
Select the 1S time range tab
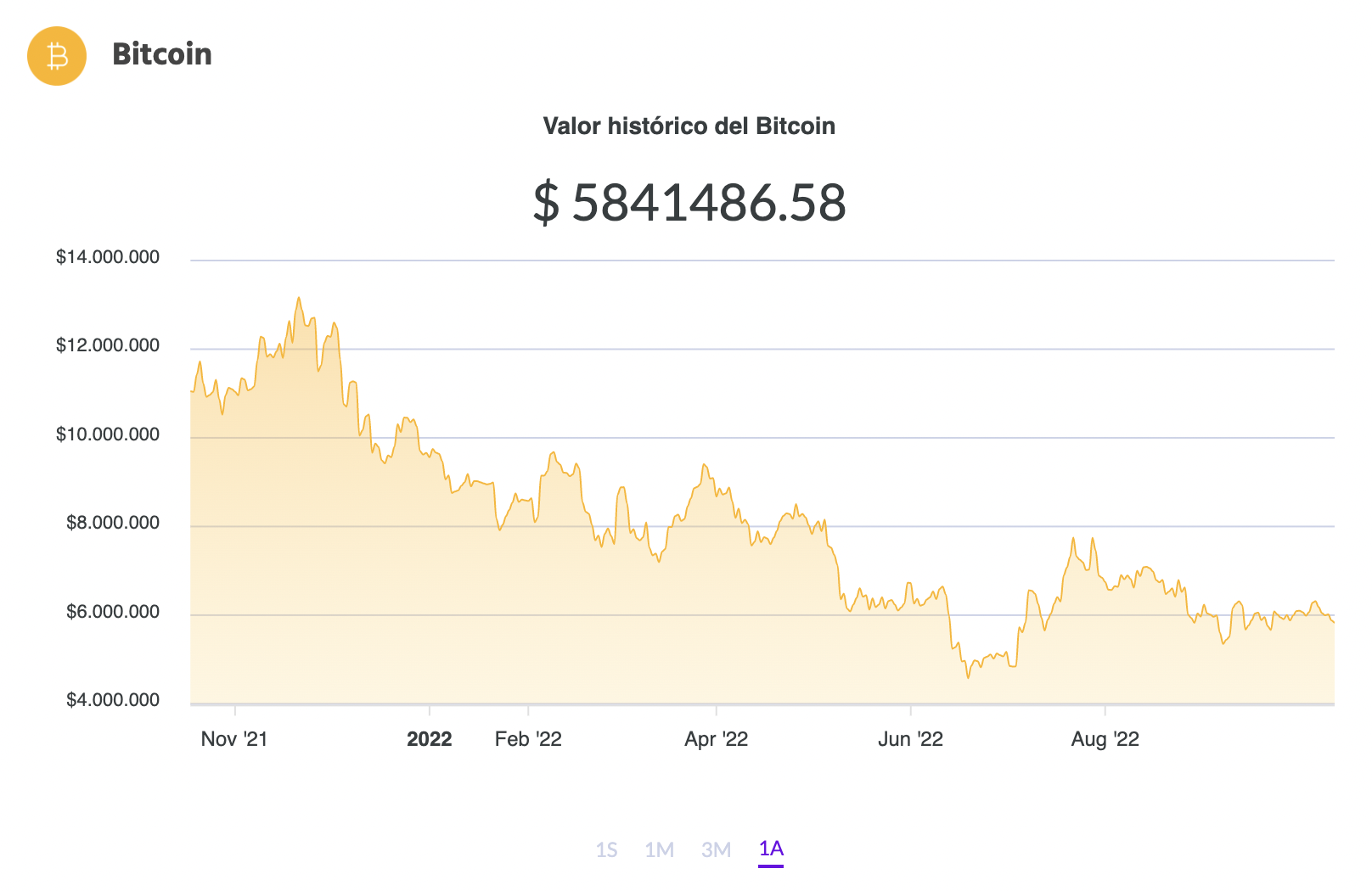(x=606, y=849)
